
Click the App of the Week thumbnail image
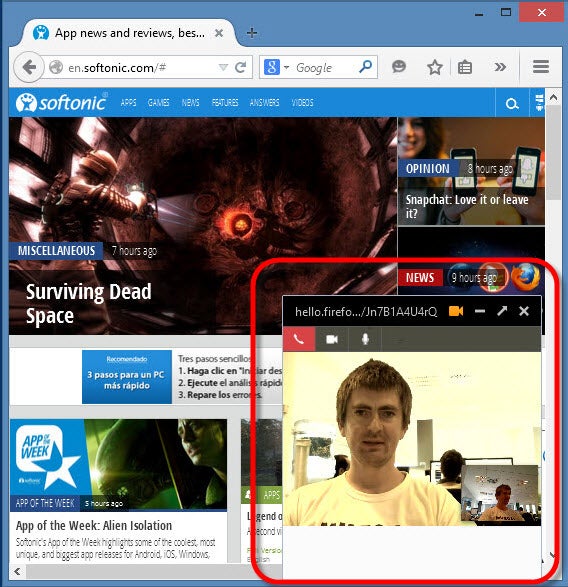118,465
